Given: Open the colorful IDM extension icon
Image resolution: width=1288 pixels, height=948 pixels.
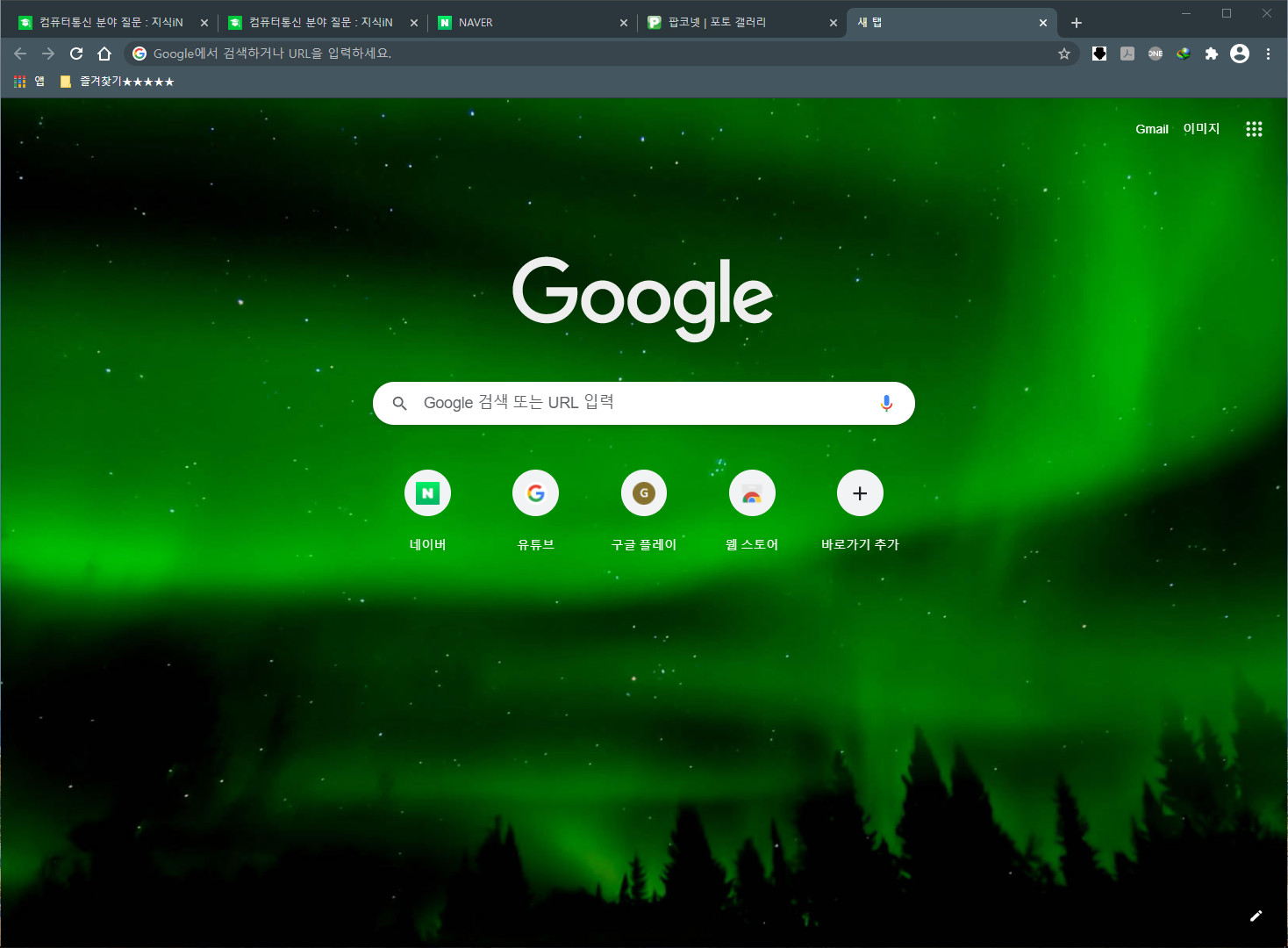Looking at the screenshot, I should click(1184, 54).
